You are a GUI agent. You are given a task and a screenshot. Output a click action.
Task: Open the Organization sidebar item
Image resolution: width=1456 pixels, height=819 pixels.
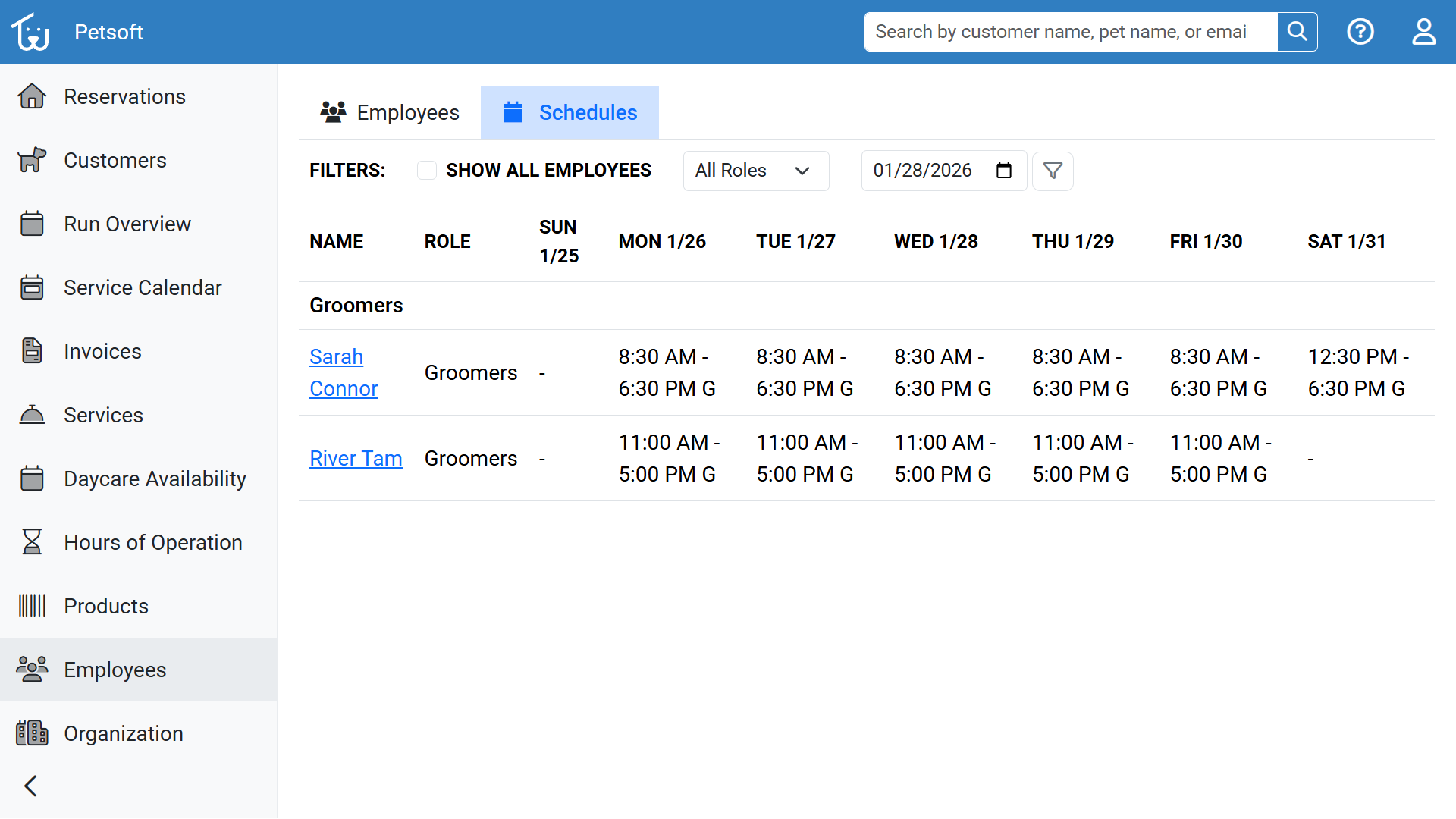click(123, 733)
